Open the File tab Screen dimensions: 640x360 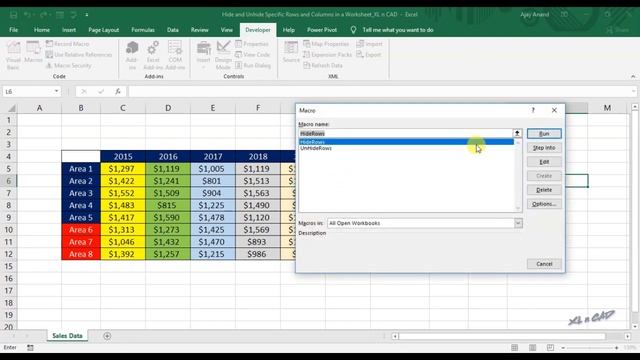tap(13, 30)
